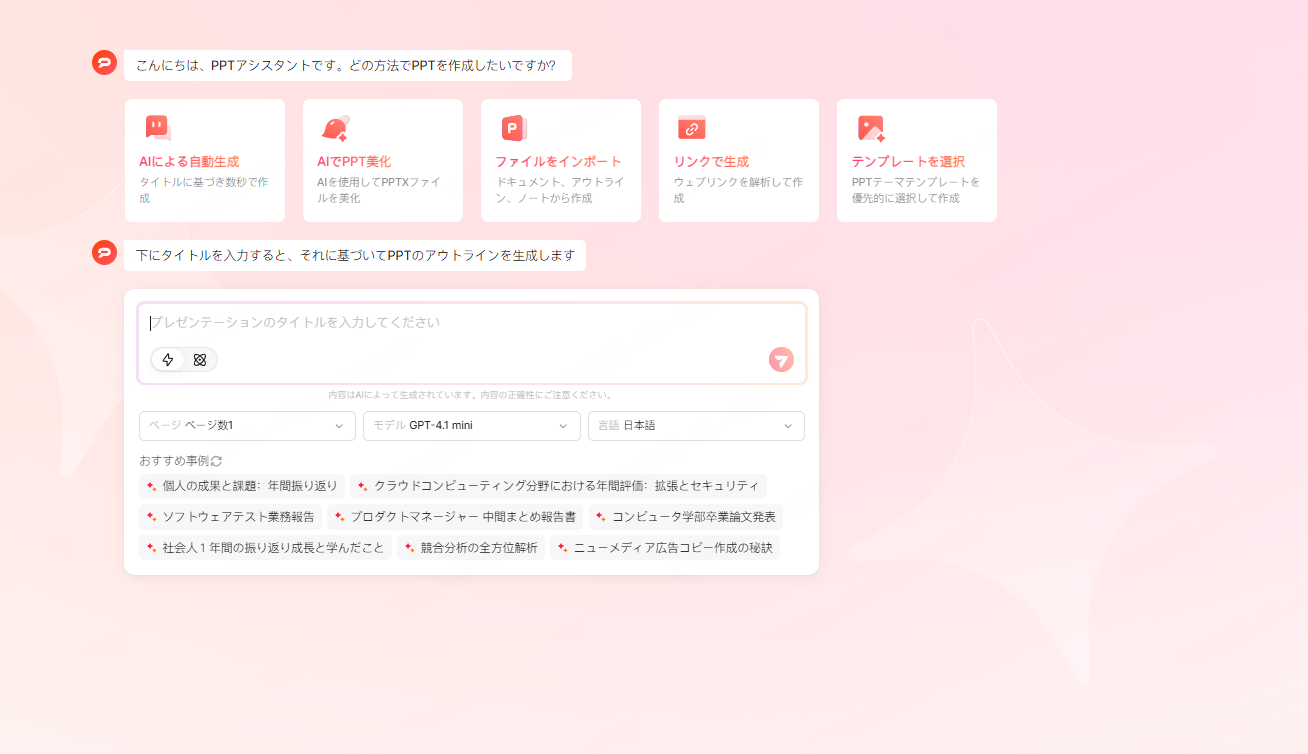Click the ファイルをインポート file icon

click(513, 128)
